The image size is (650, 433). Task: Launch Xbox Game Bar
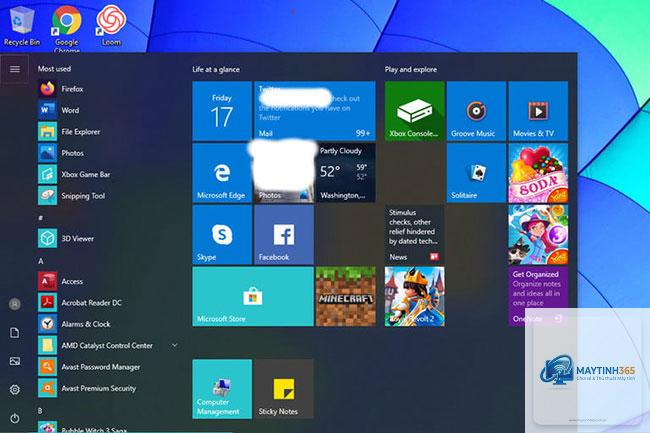click(108, 174)
